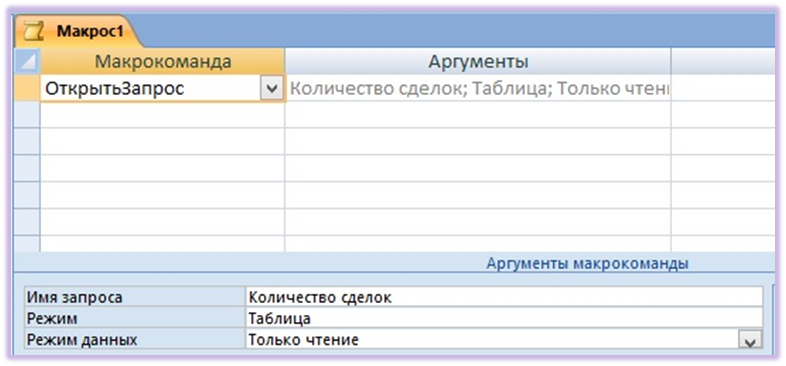The height and width of the screenshot is (366, 786).
Task: Click the Режим данных field showing Только чтение
Action: [492, 339]
